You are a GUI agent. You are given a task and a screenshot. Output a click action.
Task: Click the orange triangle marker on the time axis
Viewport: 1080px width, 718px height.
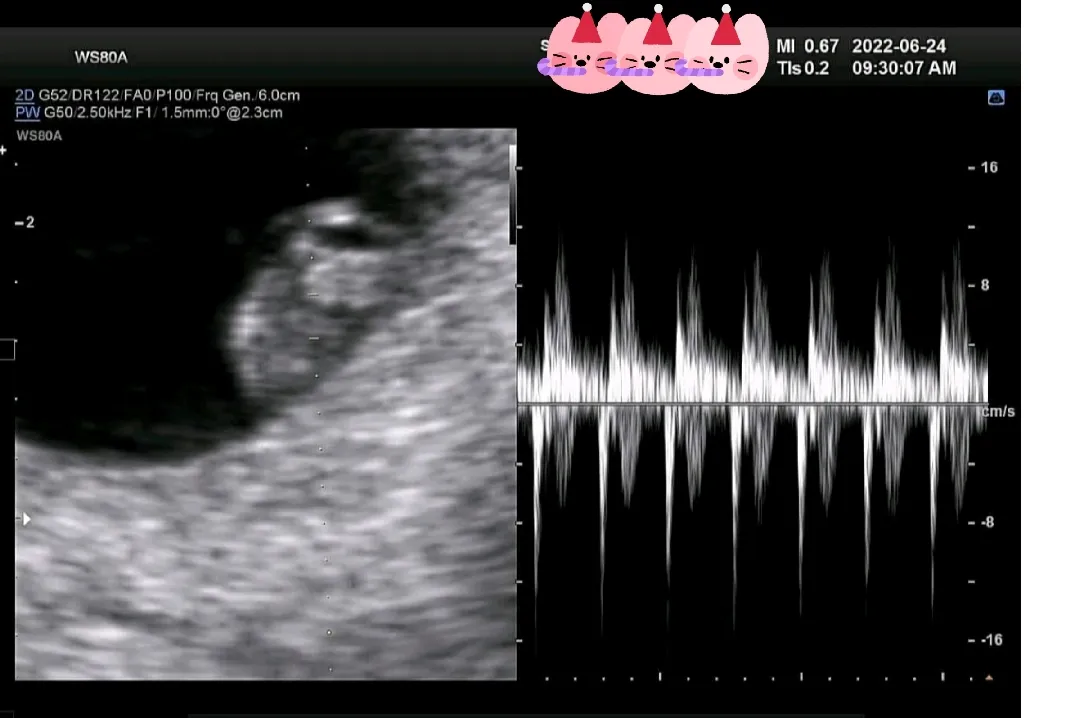[x=989, y=678]
